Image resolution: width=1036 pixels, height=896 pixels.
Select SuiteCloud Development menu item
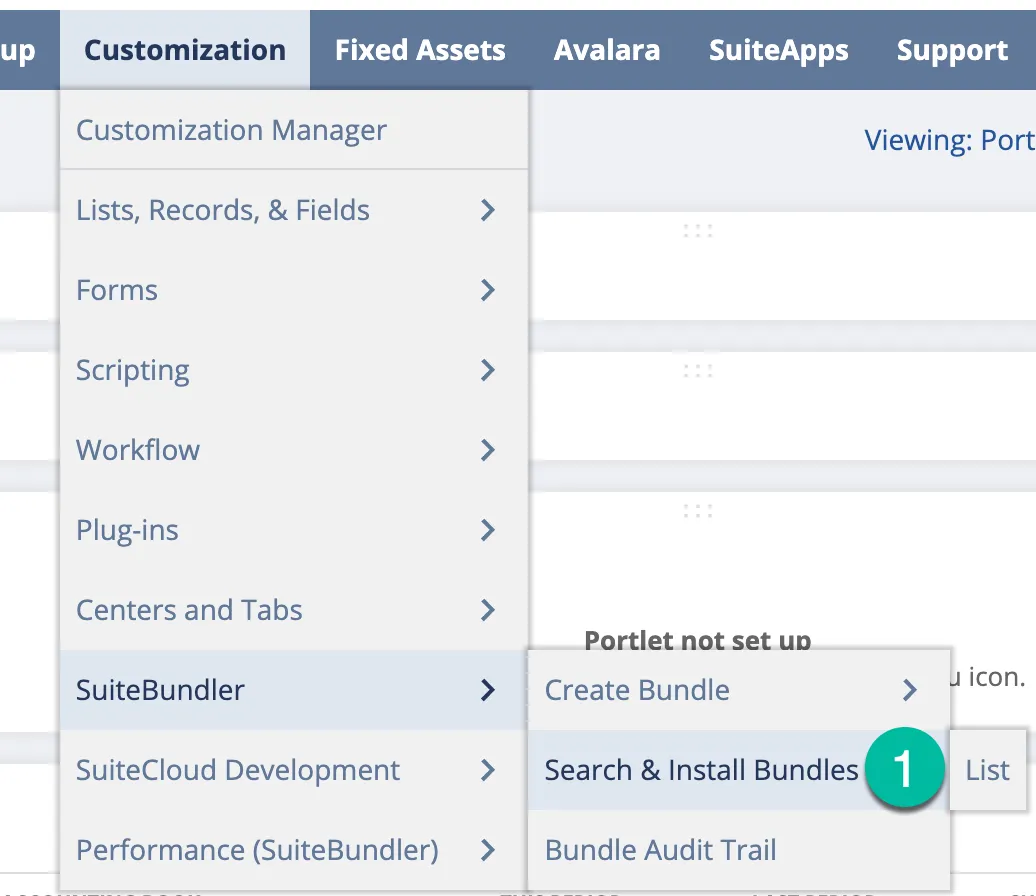(294, 770)
